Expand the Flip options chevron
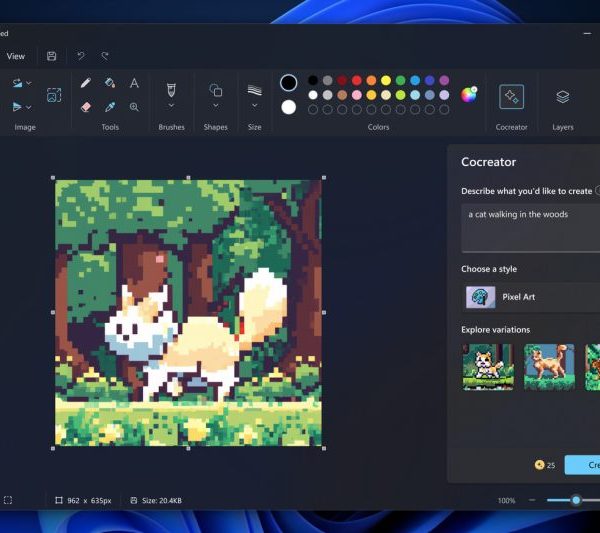This screenshot has width=600, height=533. coord(29,108)
